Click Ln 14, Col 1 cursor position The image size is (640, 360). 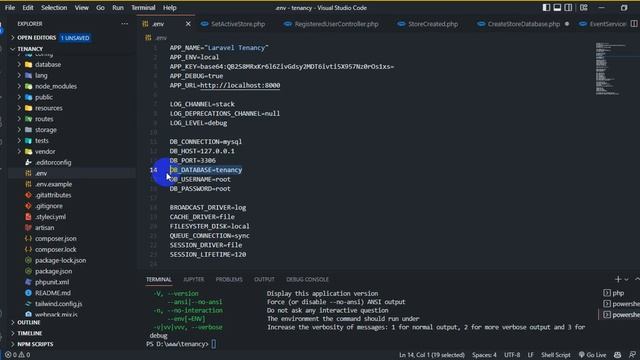point(432,355)
